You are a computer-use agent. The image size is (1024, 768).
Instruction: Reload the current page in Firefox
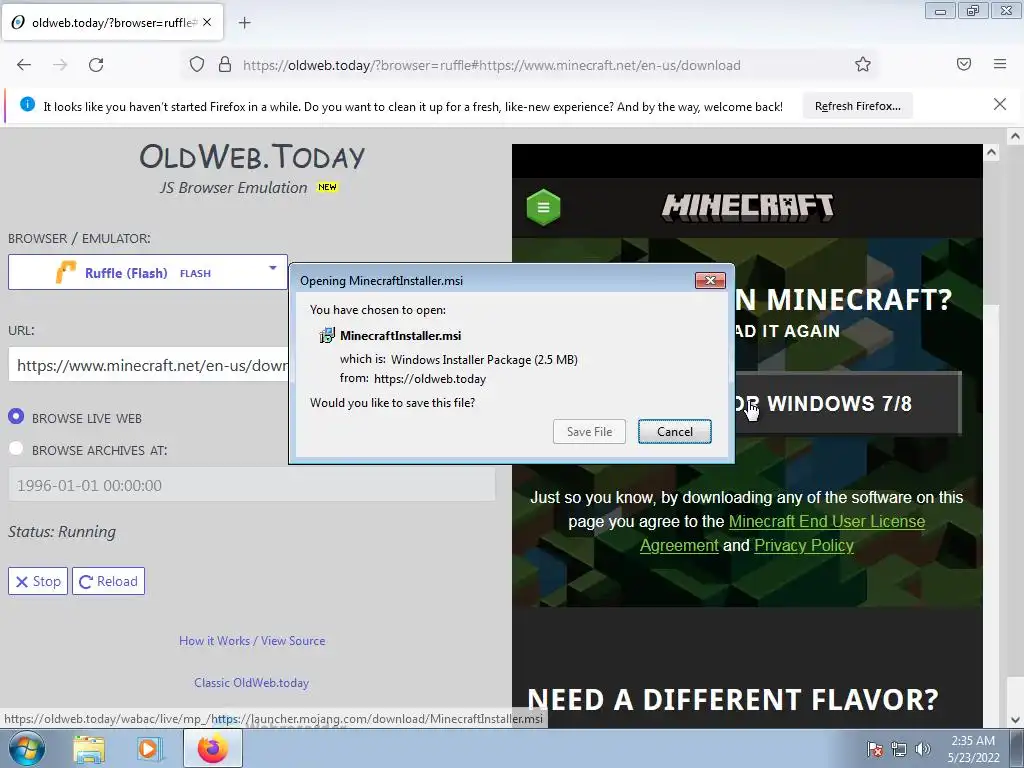[x=96, y=65]
